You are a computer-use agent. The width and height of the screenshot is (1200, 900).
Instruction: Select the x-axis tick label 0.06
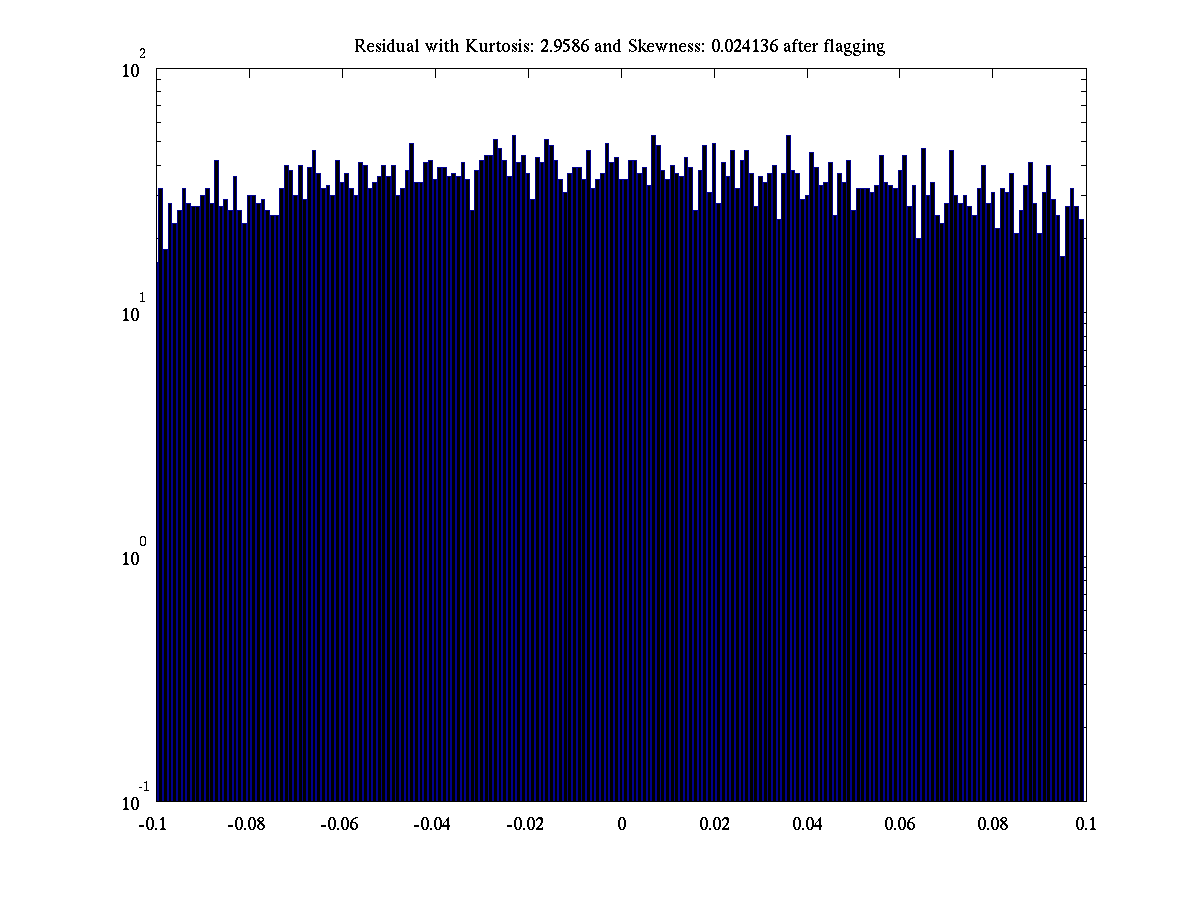pos(900,824)
